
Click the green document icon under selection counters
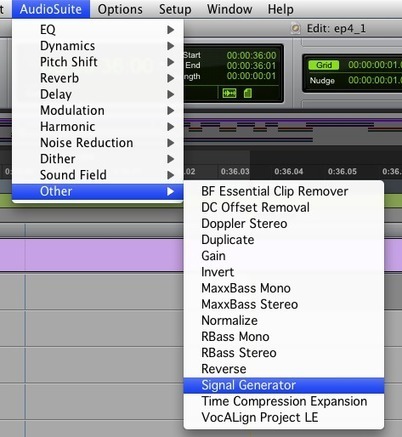point(248,93)
